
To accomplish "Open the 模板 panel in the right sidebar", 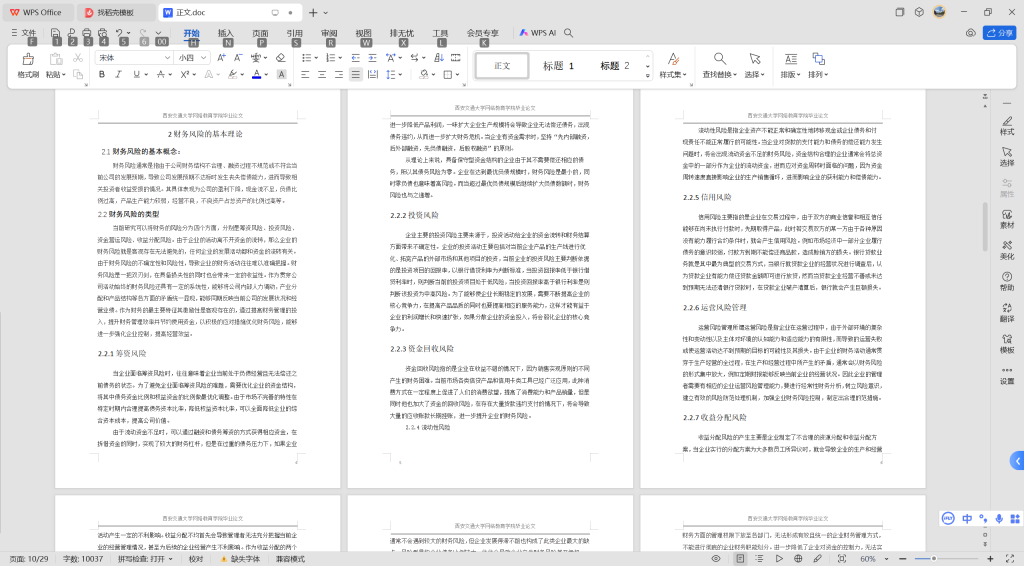I will (1007, 344).
